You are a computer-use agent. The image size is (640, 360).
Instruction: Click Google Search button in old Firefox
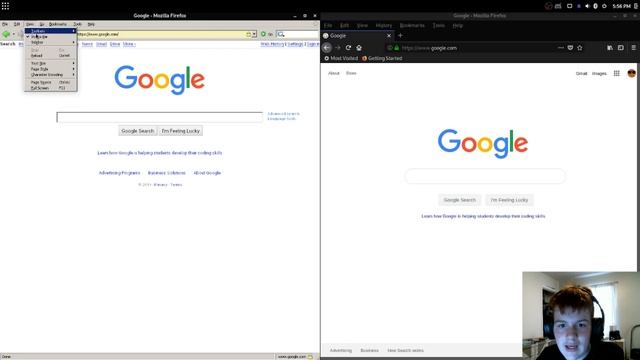(x=138, y=131)
